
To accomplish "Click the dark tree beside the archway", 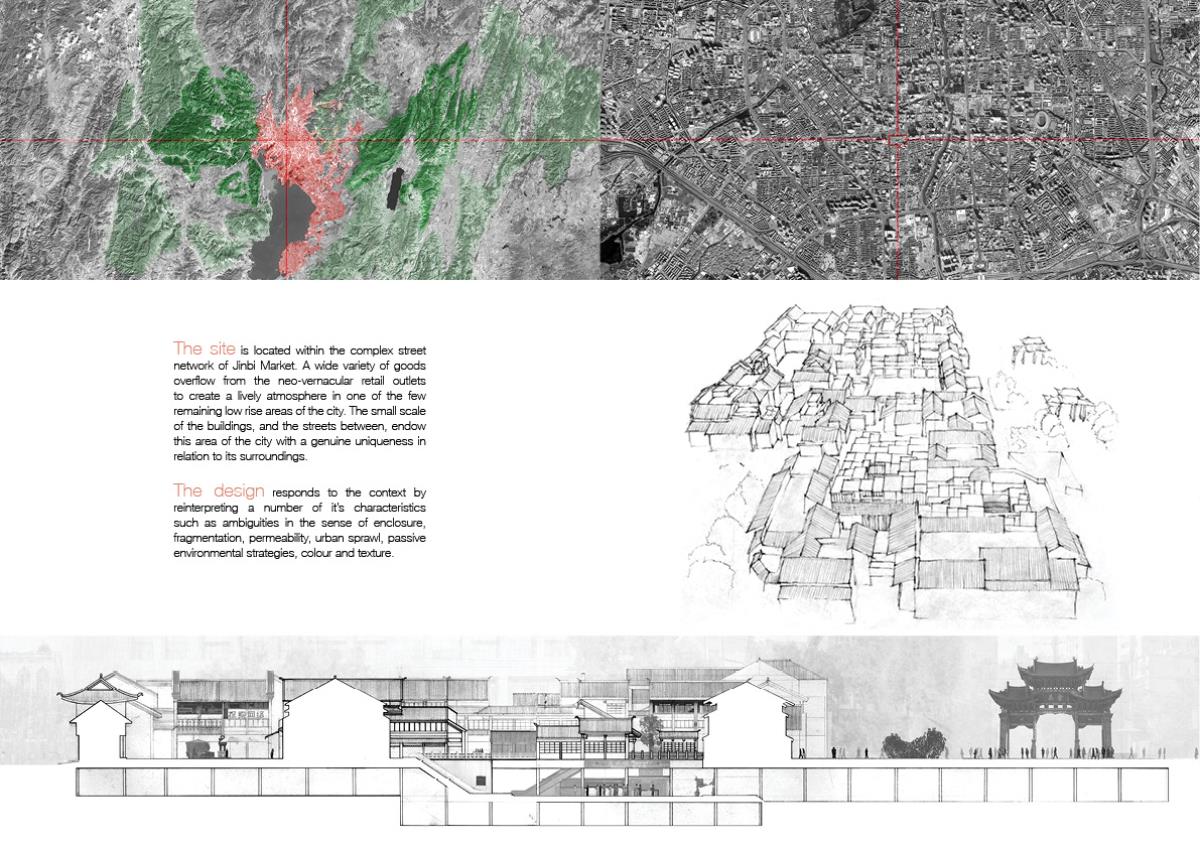I will tap(908, 745).
